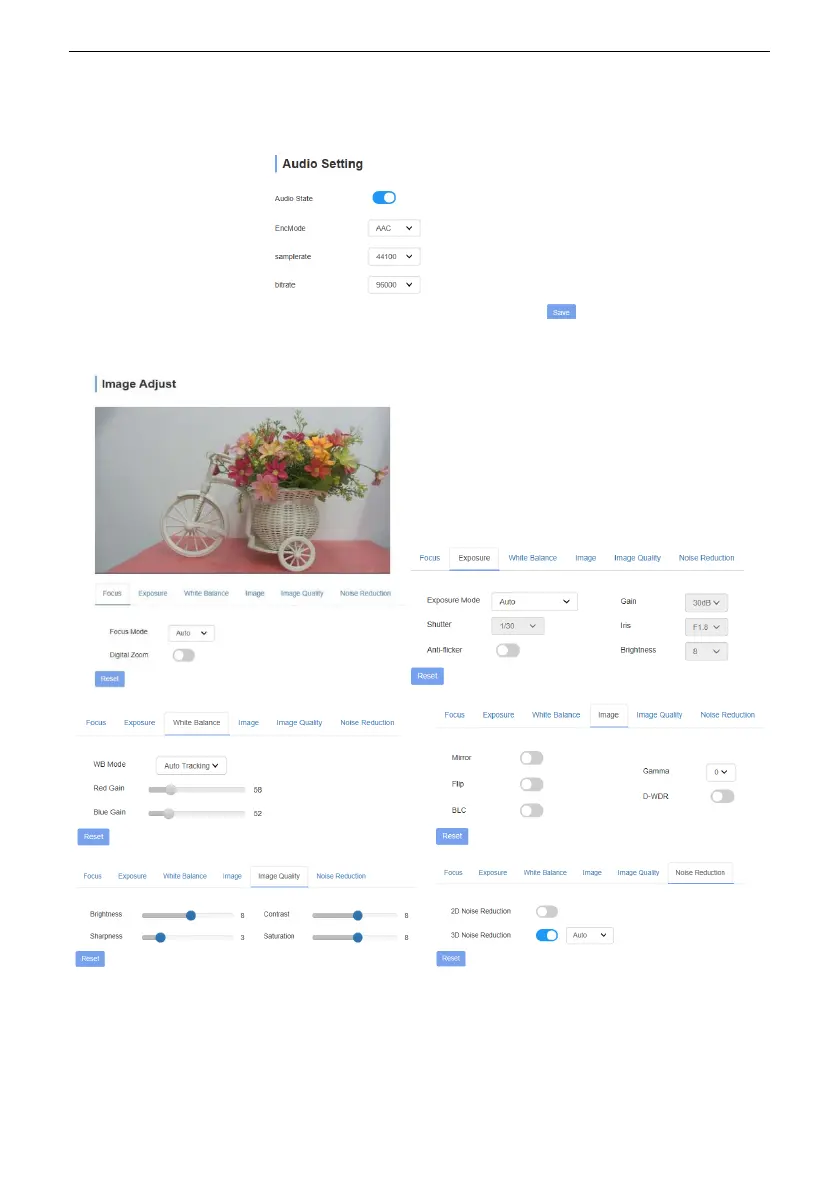Open the Gamma dropdown
Viewport: 839px width, 1191px height.
[720, 772]
